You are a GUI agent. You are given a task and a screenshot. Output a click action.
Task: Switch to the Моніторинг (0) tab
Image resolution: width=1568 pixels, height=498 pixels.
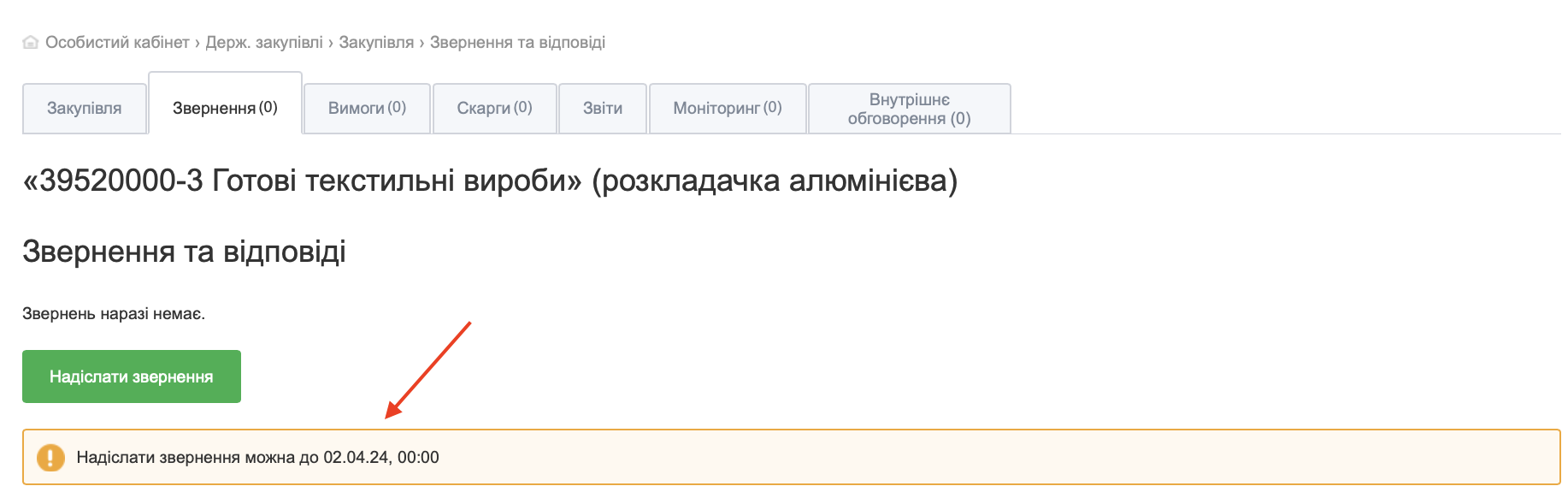tap(727, 108)
